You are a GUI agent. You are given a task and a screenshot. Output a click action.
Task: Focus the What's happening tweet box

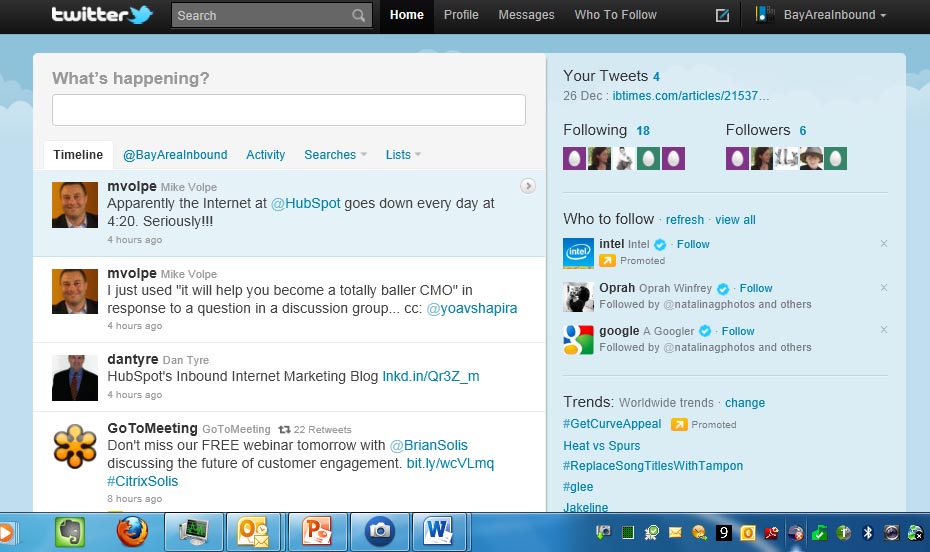289,110
